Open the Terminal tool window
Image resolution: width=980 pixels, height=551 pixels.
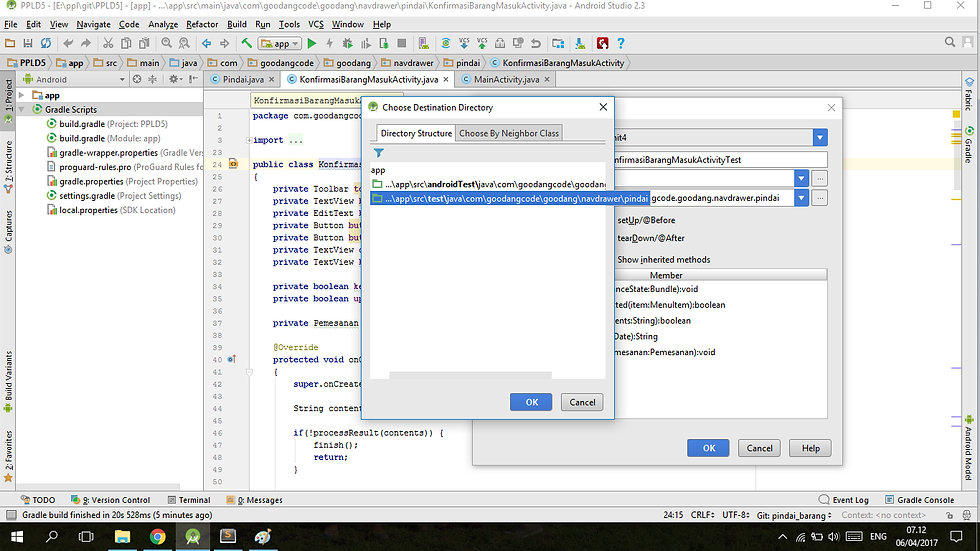tap(189, 500)
